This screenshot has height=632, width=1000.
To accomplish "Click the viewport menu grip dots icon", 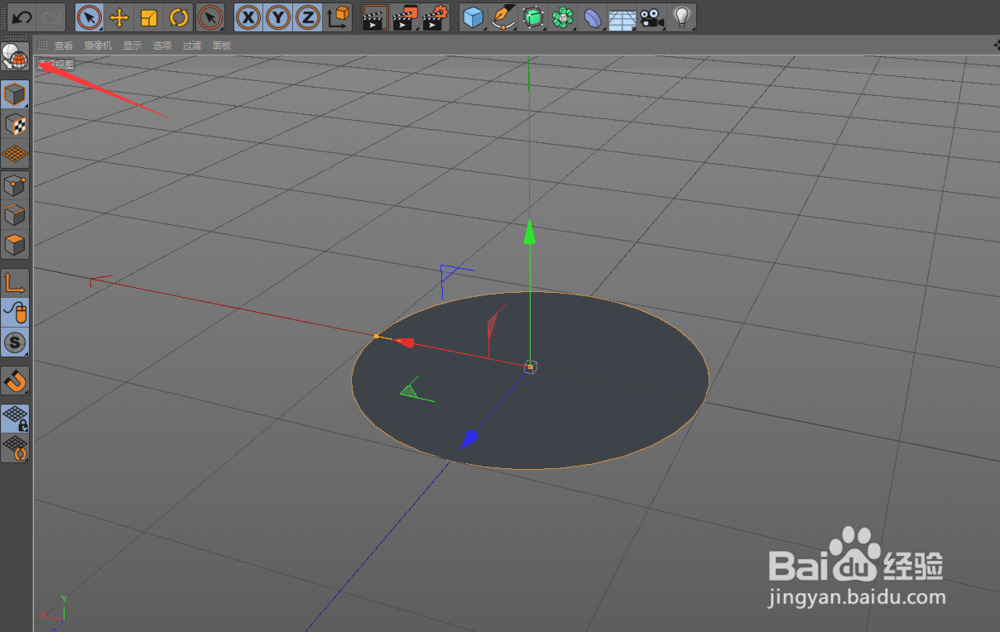I will pos(42,45).
